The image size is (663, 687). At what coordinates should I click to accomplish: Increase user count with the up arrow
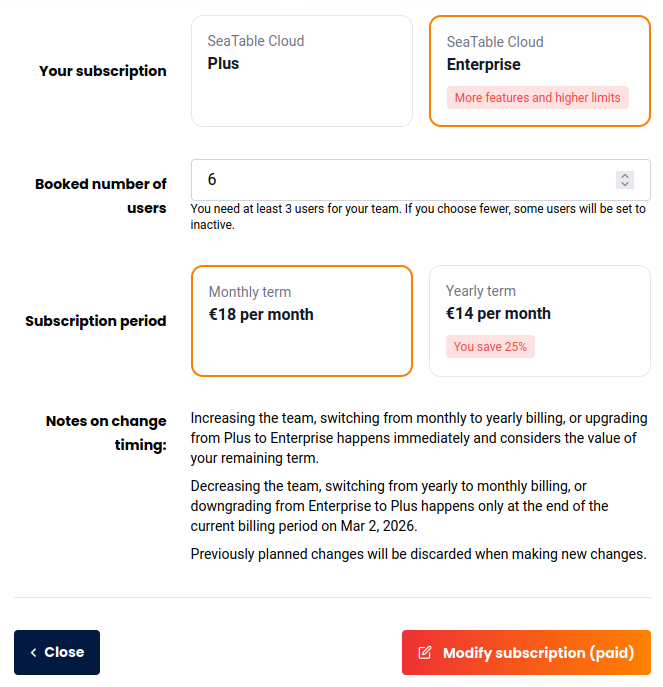tap(625, 175)
